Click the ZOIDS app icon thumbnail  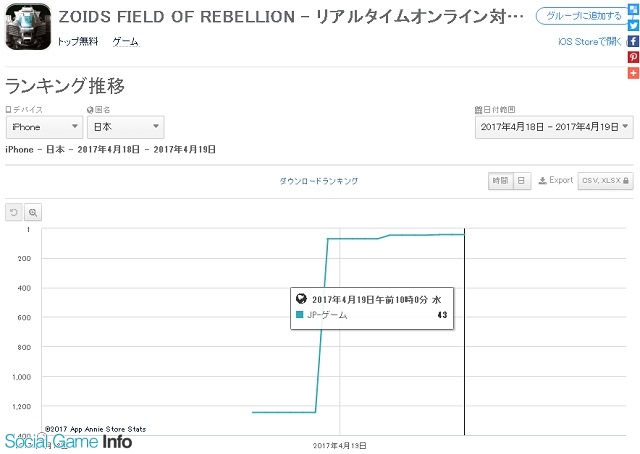[x=28, y=26]
